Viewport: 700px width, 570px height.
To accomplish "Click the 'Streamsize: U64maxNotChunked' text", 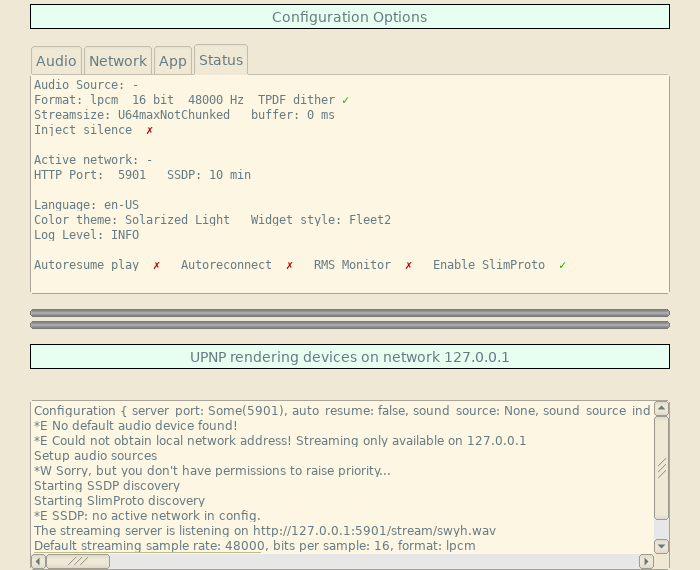I will tap(132, 115).
